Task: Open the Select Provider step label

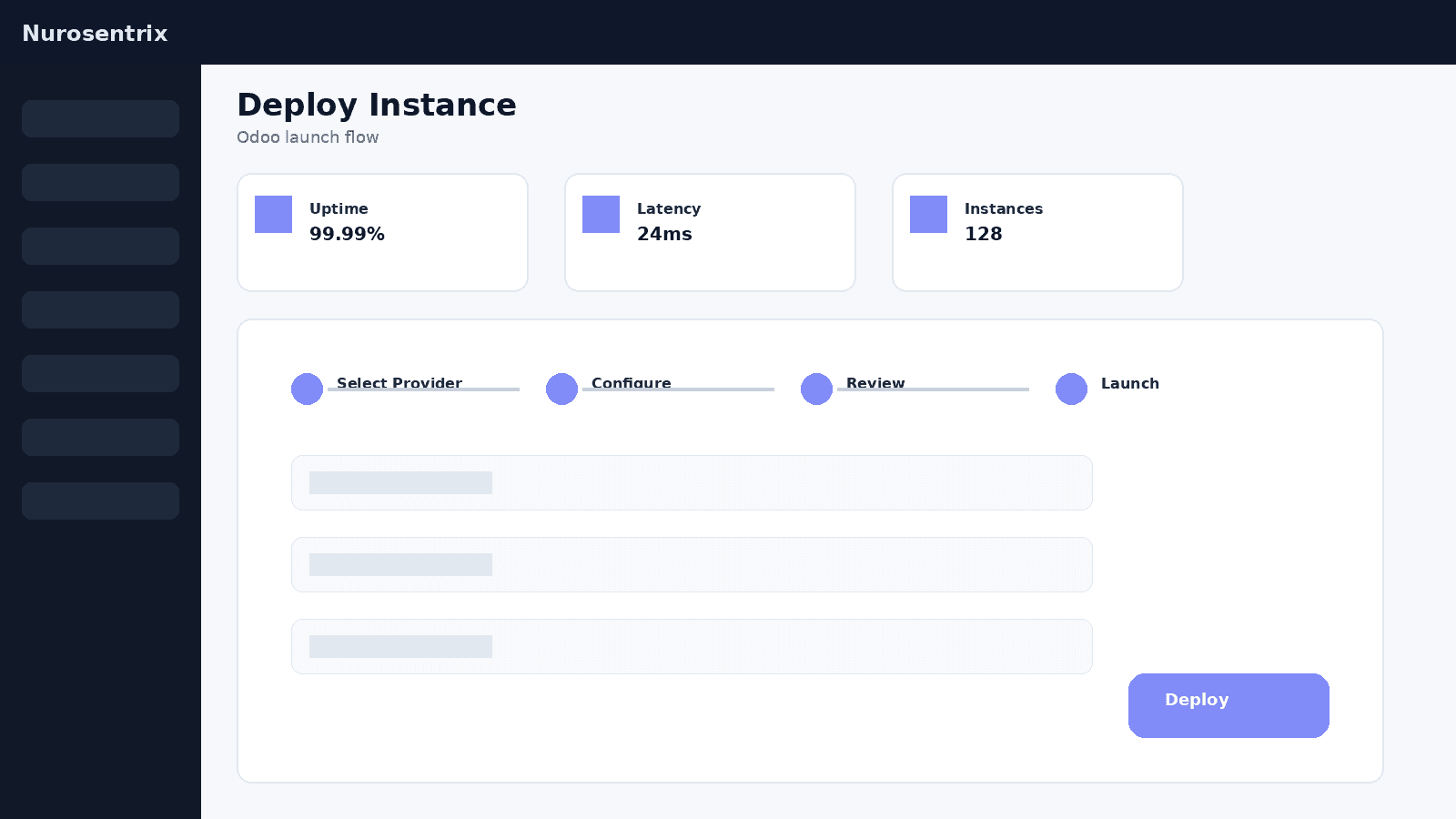Action: 400,383
